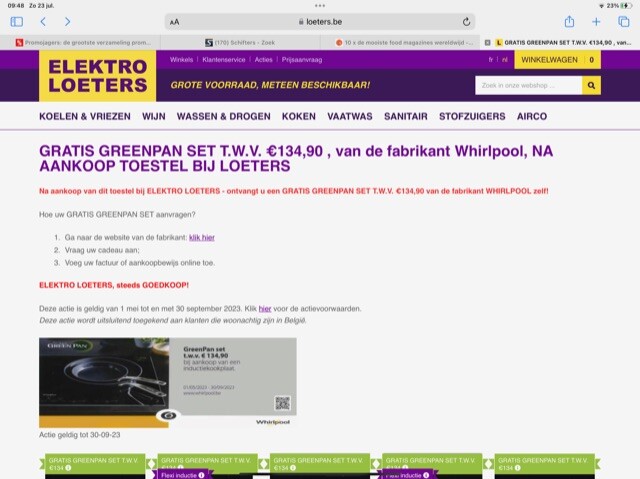Open the Safari sidebar panel
The height and width of the screenshot is (479, 640).
[x=16, y=22]
